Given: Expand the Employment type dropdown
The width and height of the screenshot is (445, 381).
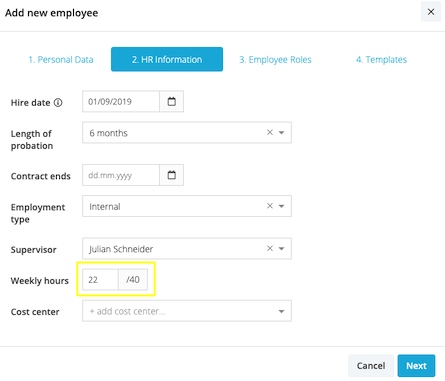Looking at the screenshot, I should (281, 206).
